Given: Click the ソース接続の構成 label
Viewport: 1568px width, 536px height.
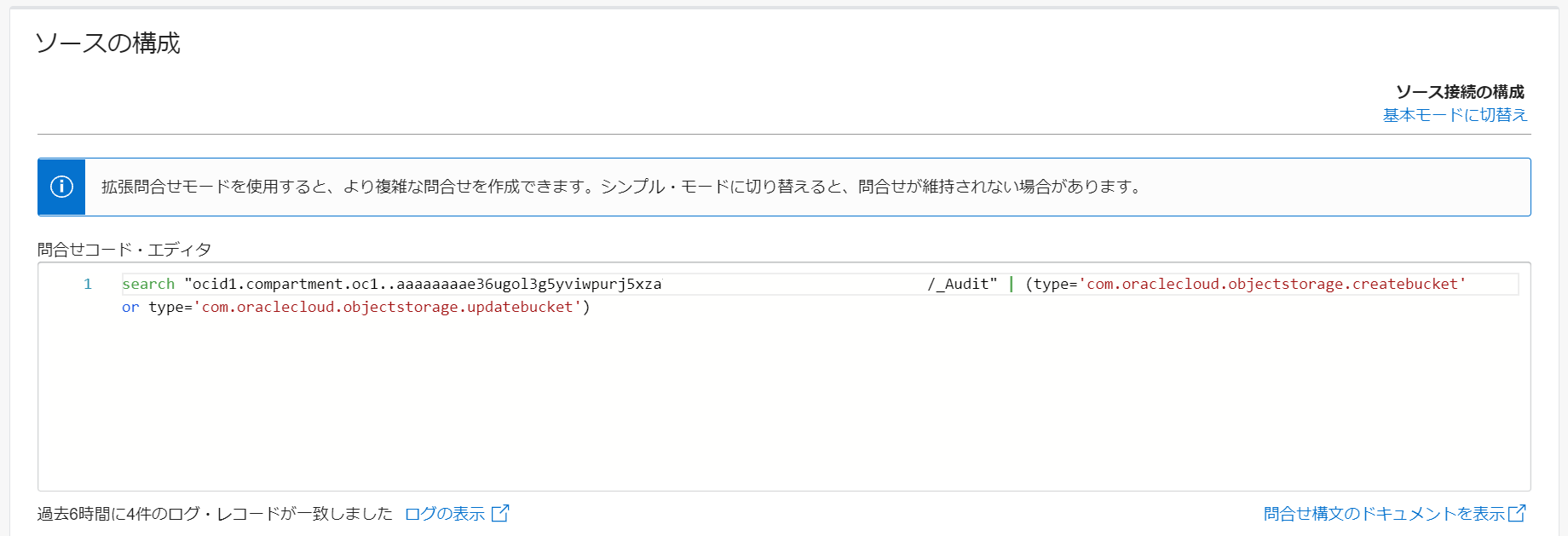Looking at the screenshot, I should pos(1459,92).
